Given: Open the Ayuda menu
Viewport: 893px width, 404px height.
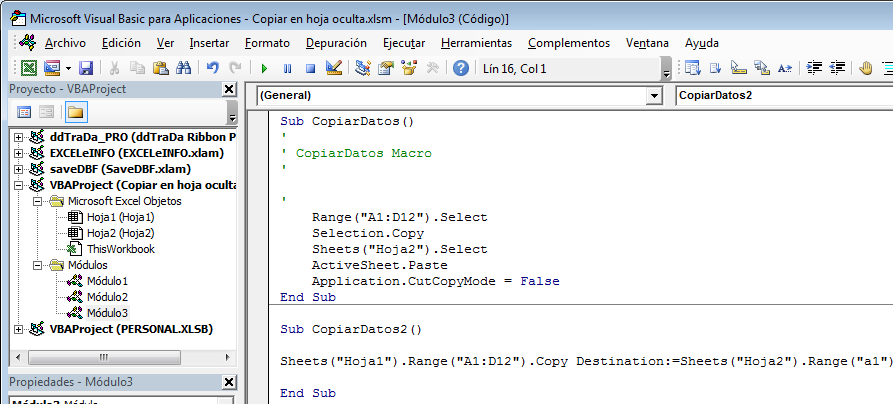Looking at the screenshot, I should click(x=702, y=43).
